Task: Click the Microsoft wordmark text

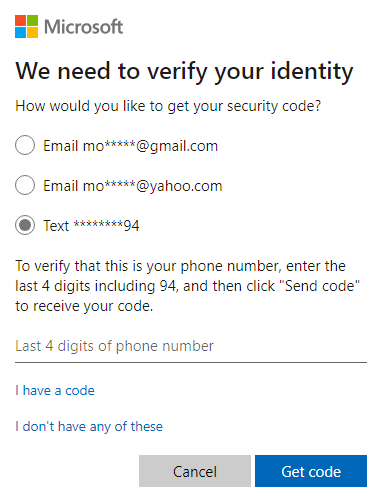Action: coord(84,27)
